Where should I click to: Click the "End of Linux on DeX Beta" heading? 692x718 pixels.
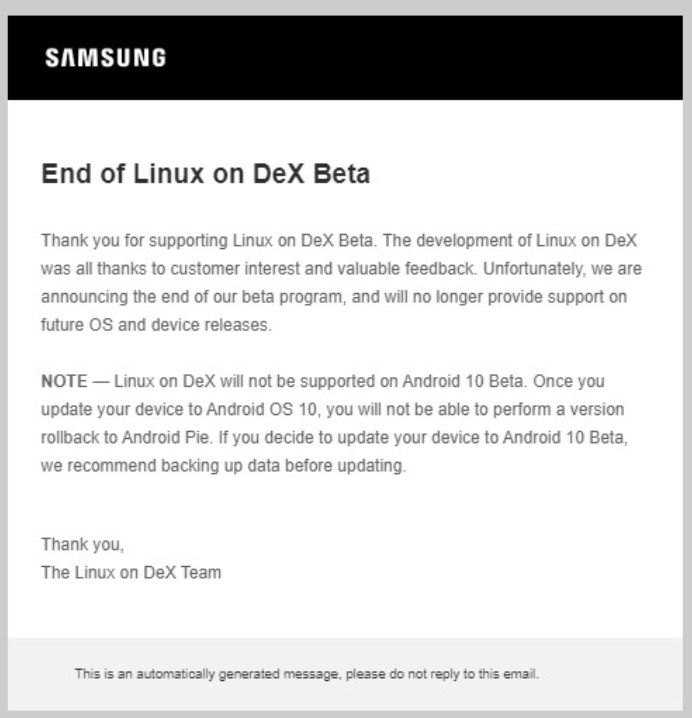point(205,174)
